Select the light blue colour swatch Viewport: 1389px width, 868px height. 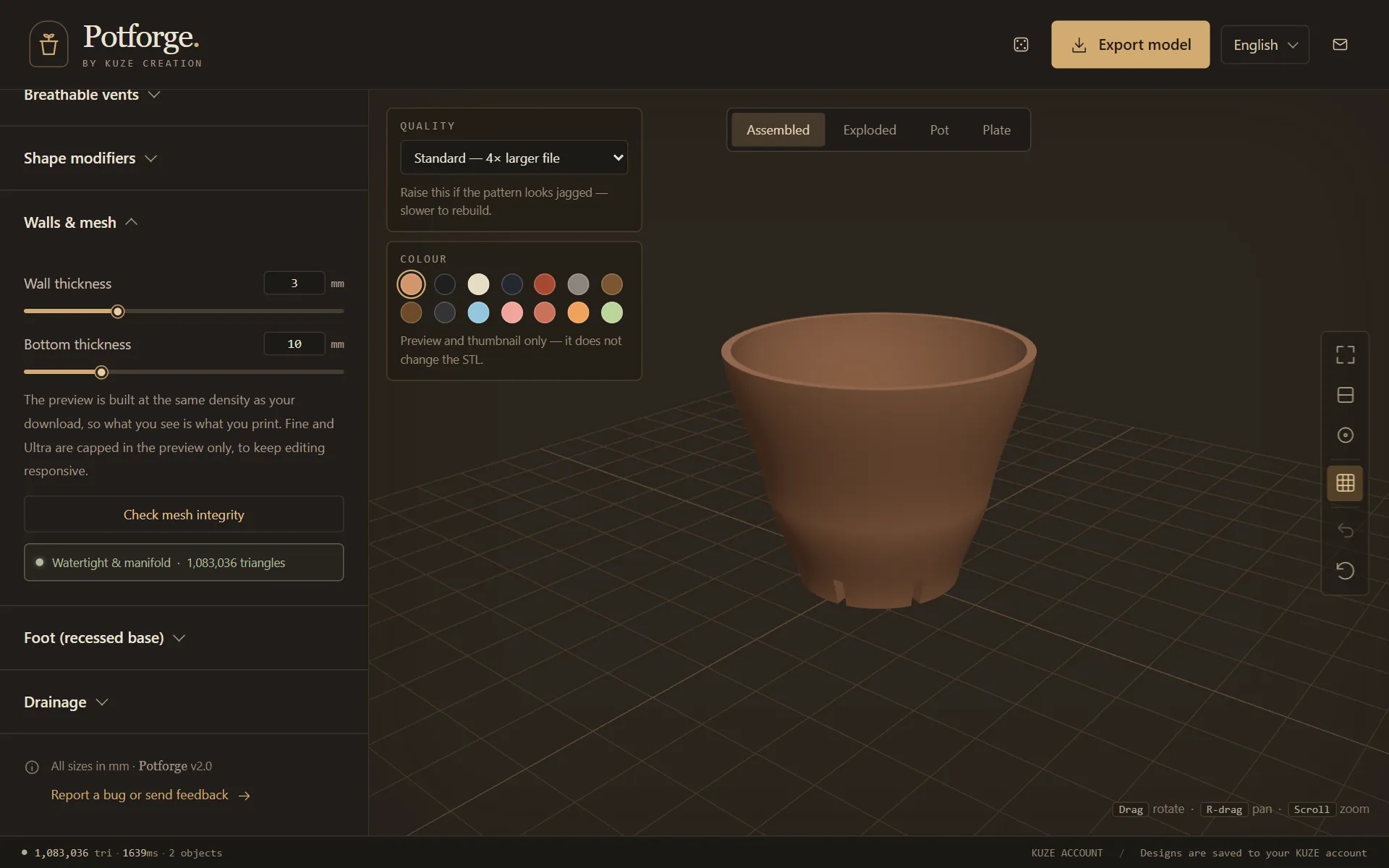478,312
